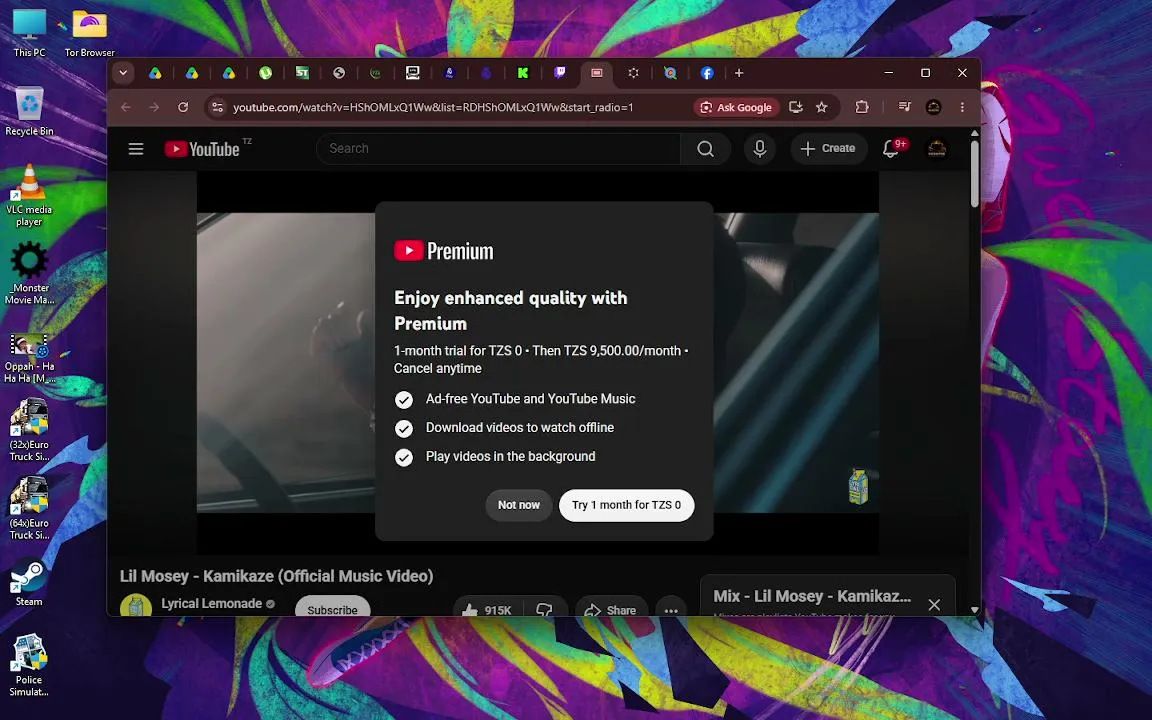This screenshot has height=720, width=1152.
Task: Select the (32x)Euro Truck Si... desktop icon
Action: pos(29,431)
